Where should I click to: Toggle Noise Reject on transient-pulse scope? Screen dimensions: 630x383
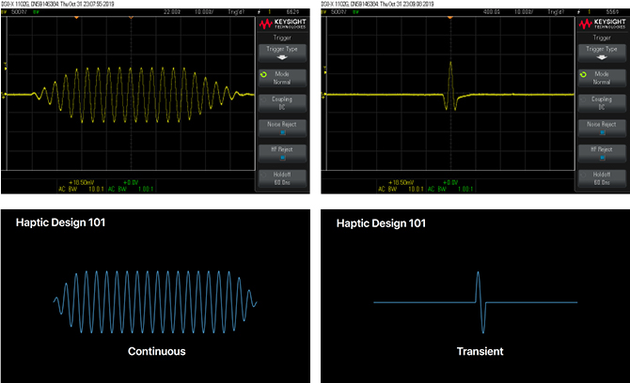pyautogui.click(x=602, y=128)
